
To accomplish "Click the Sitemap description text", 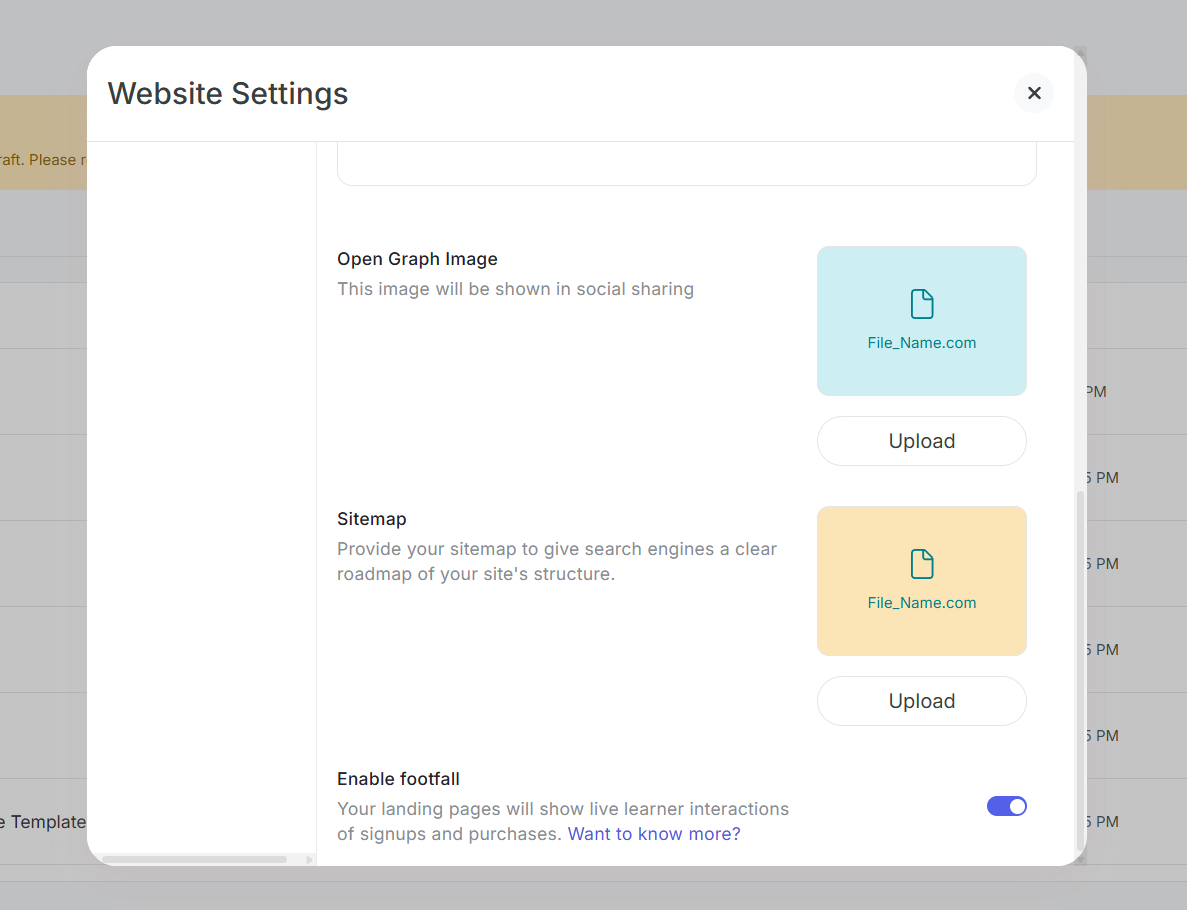I will pyautogui.click(x=556, y=562).
